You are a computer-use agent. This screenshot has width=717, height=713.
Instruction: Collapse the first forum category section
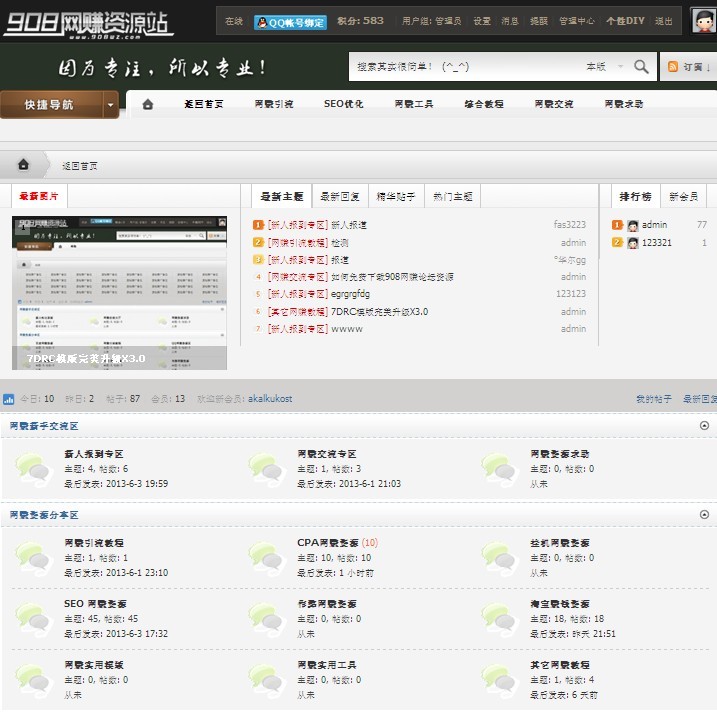tap(704, 426)
